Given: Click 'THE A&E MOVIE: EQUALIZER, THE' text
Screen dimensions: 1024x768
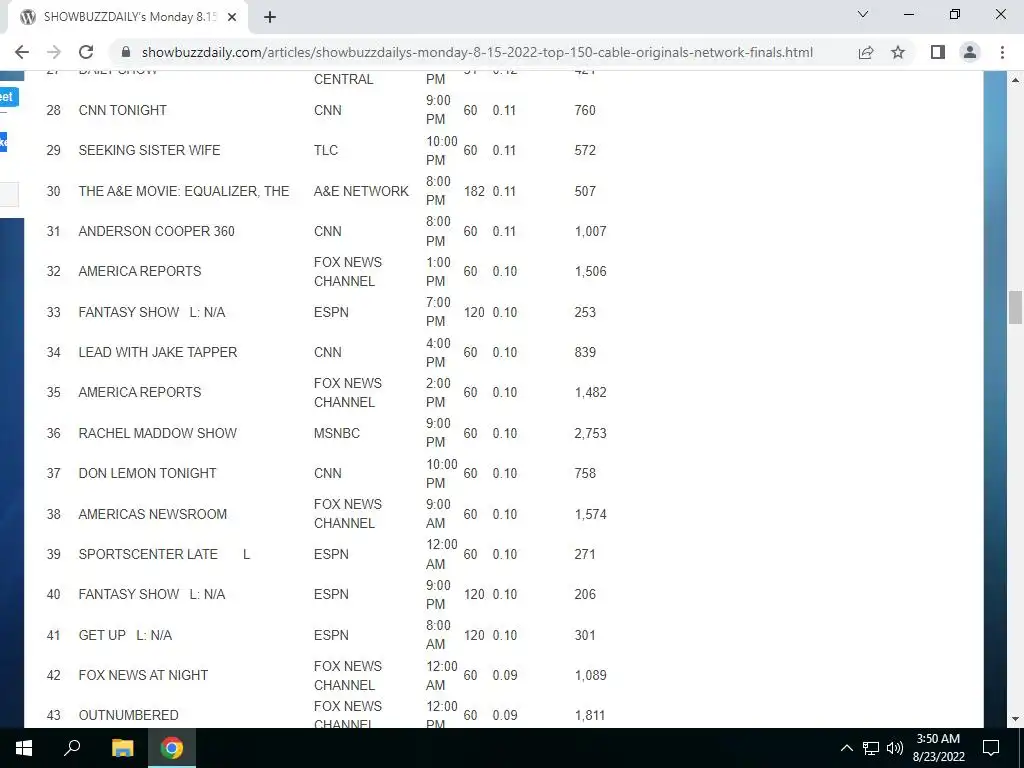Looking at the screenshot, I should 184,191.
